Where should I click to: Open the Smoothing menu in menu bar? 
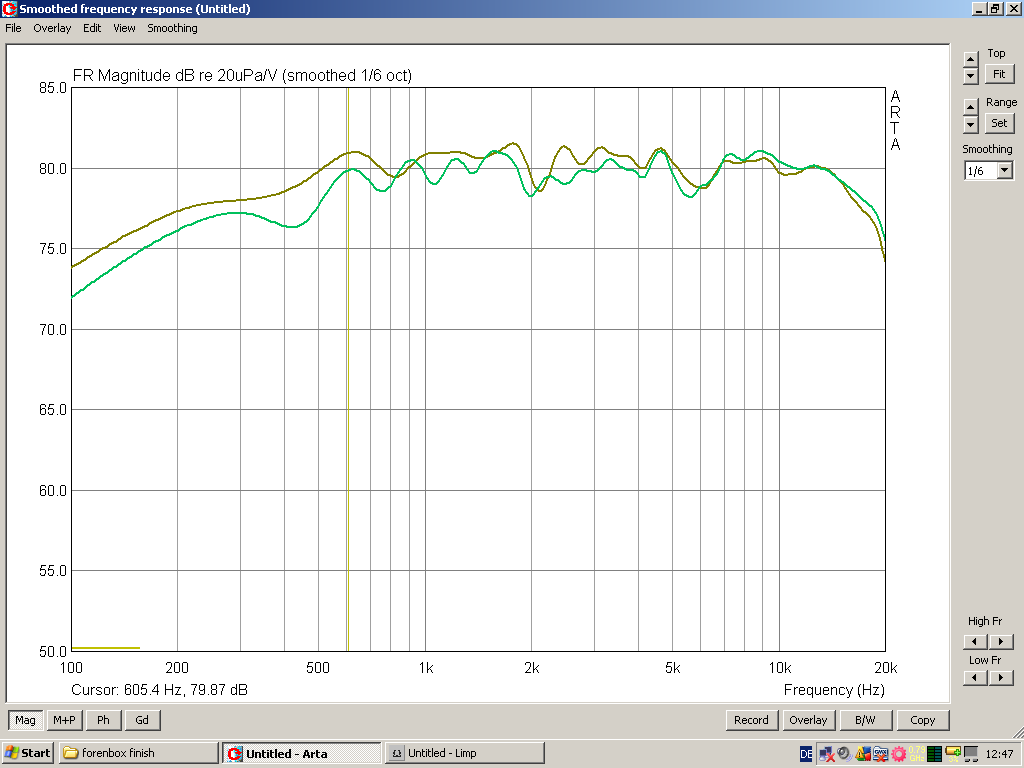(172, 28)
